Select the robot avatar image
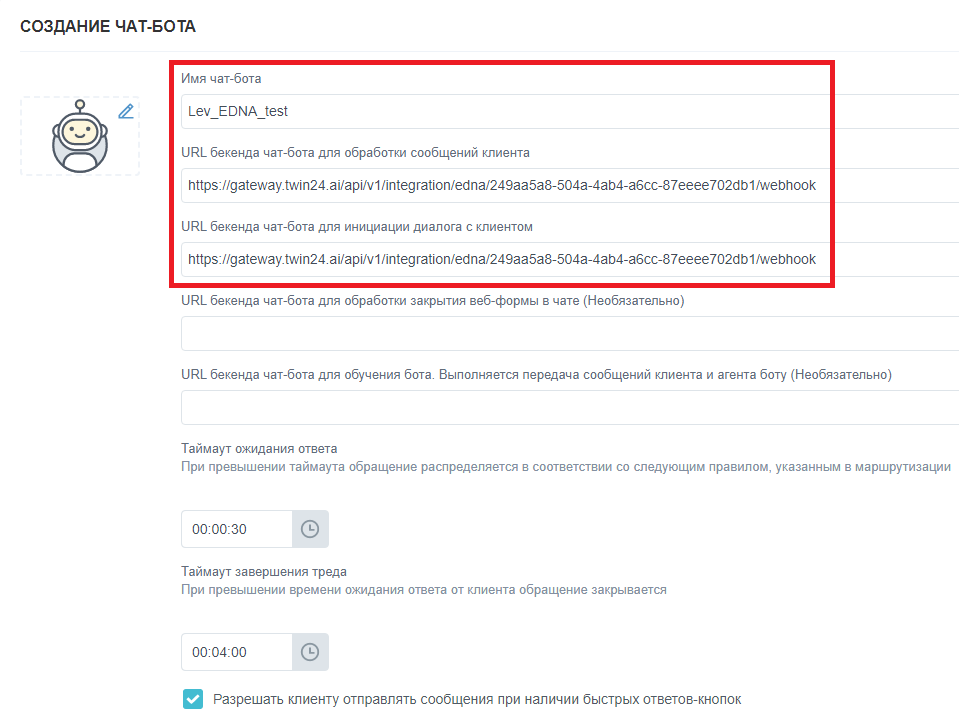This screenshot has height=716, width=959. point(80,138)
